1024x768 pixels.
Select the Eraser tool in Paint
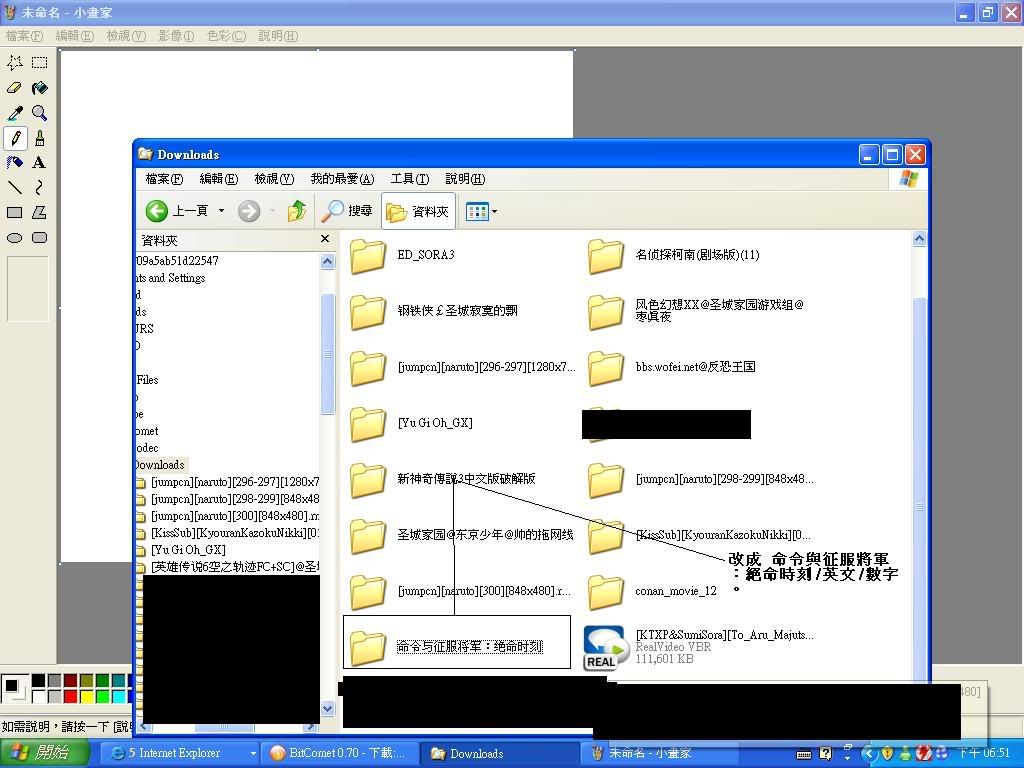tap(15, 88)
